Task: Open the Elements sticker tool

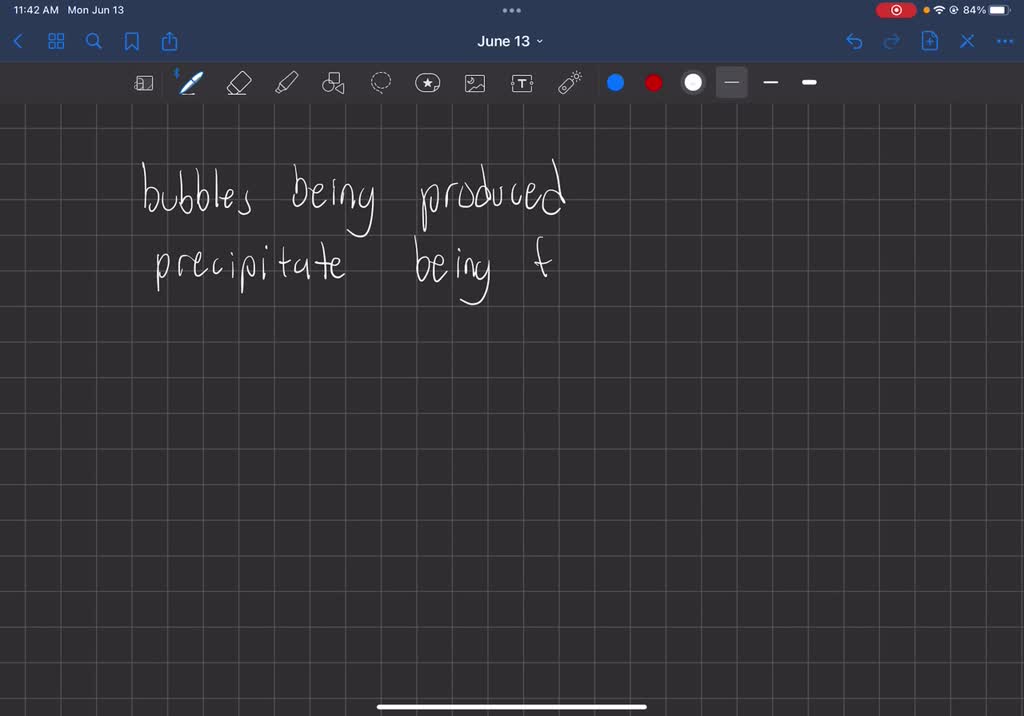Action: point(428,83)
